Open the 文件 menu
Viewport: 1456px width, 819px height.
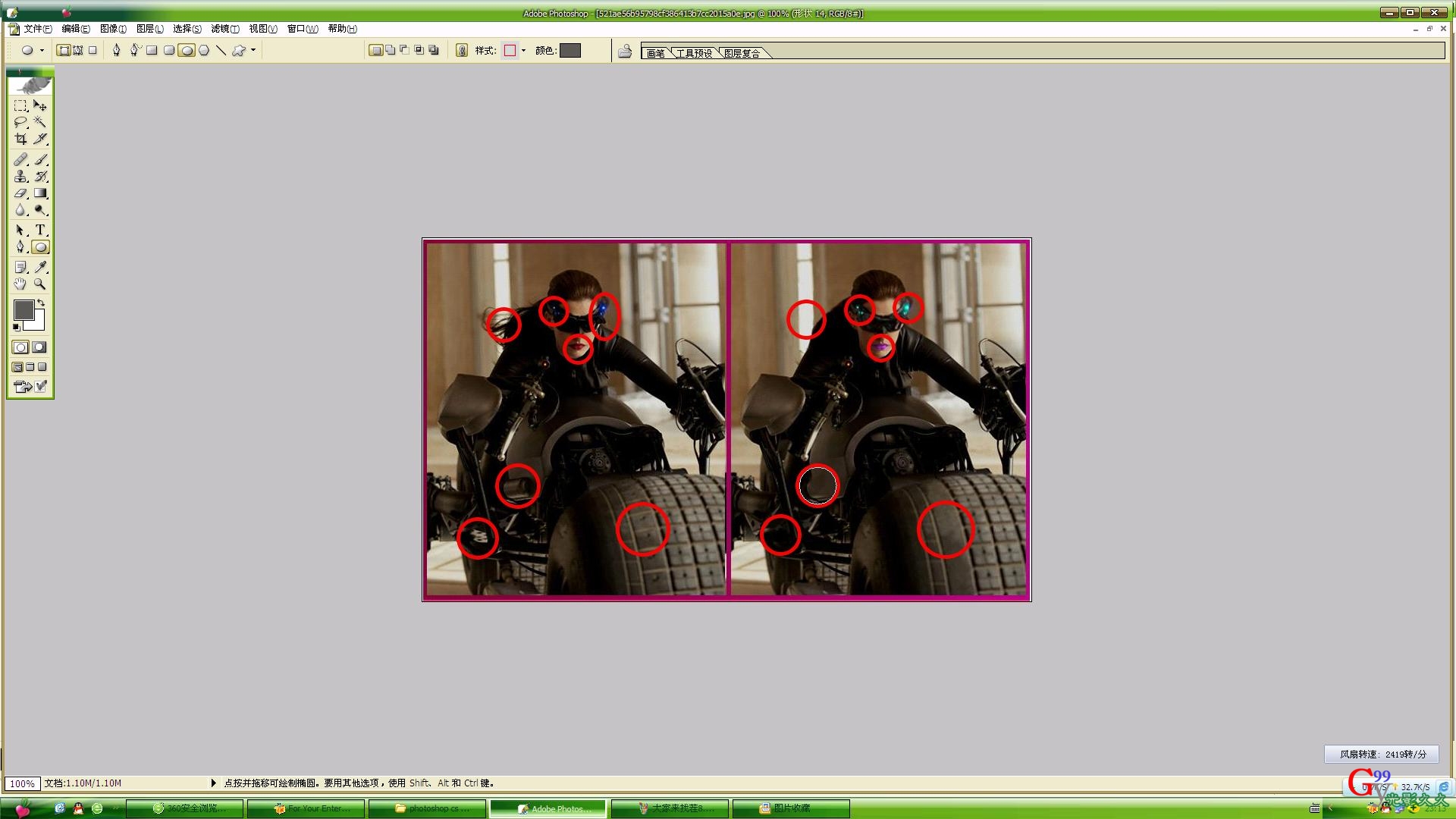38,29
